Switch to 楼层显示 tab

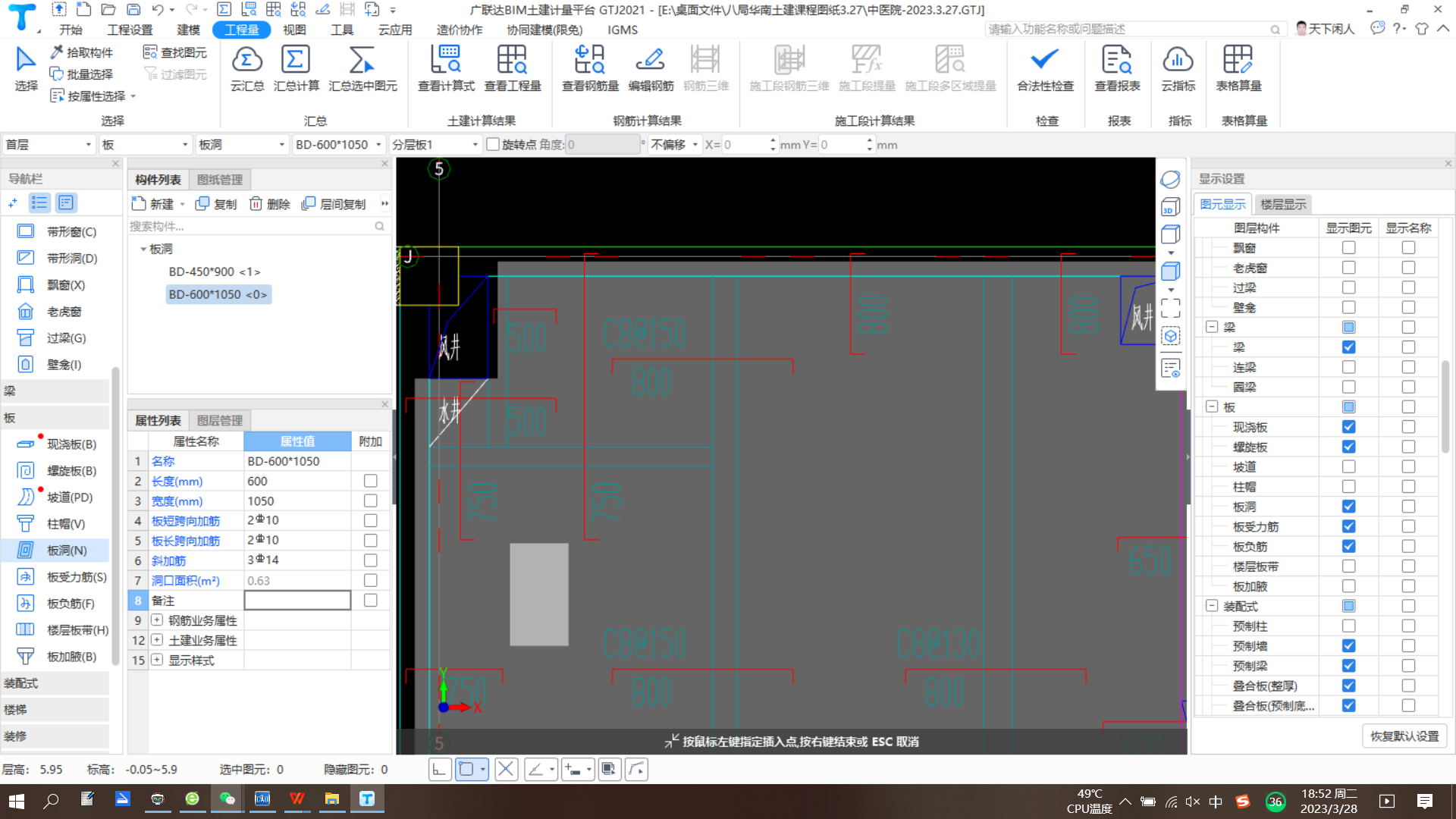[x=1283, y=204]
